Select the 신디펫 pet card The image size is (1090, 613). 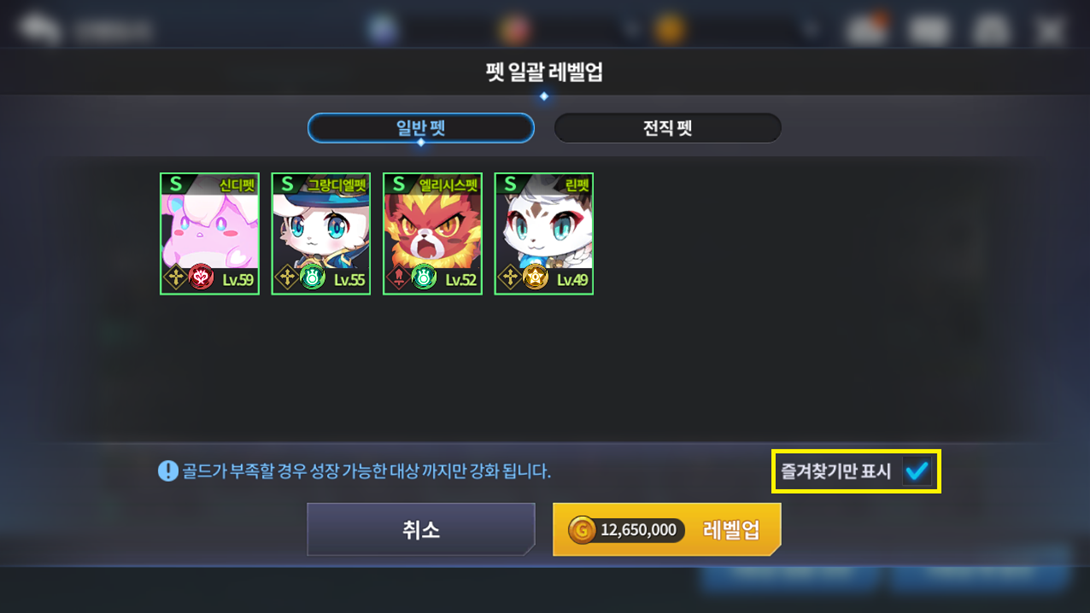(209, 234)
